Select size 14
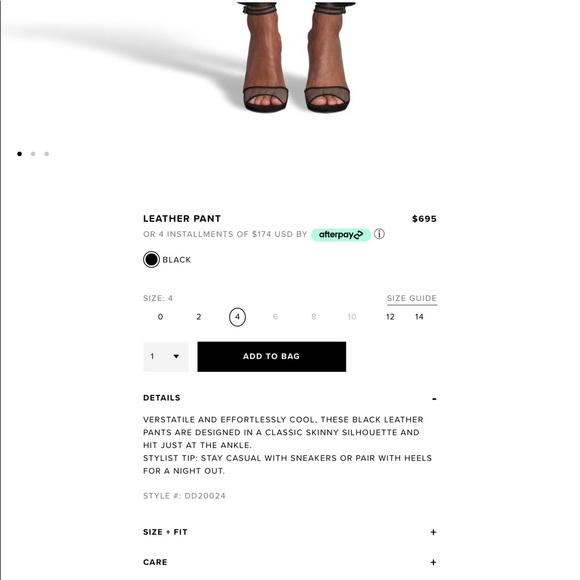 (419, 317)
